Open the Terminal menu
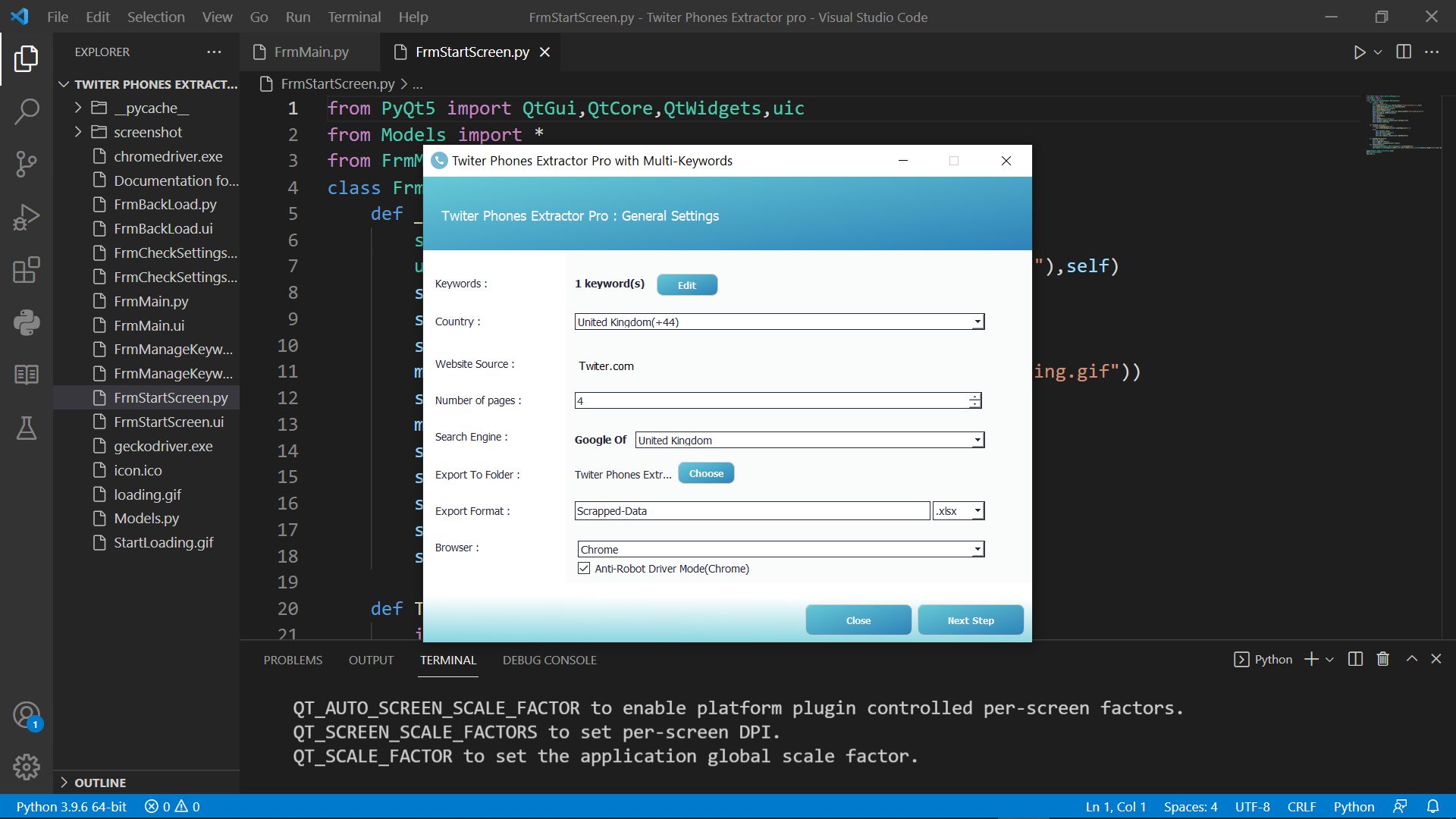Screen dimensions: 1456x819 point(354,17)
